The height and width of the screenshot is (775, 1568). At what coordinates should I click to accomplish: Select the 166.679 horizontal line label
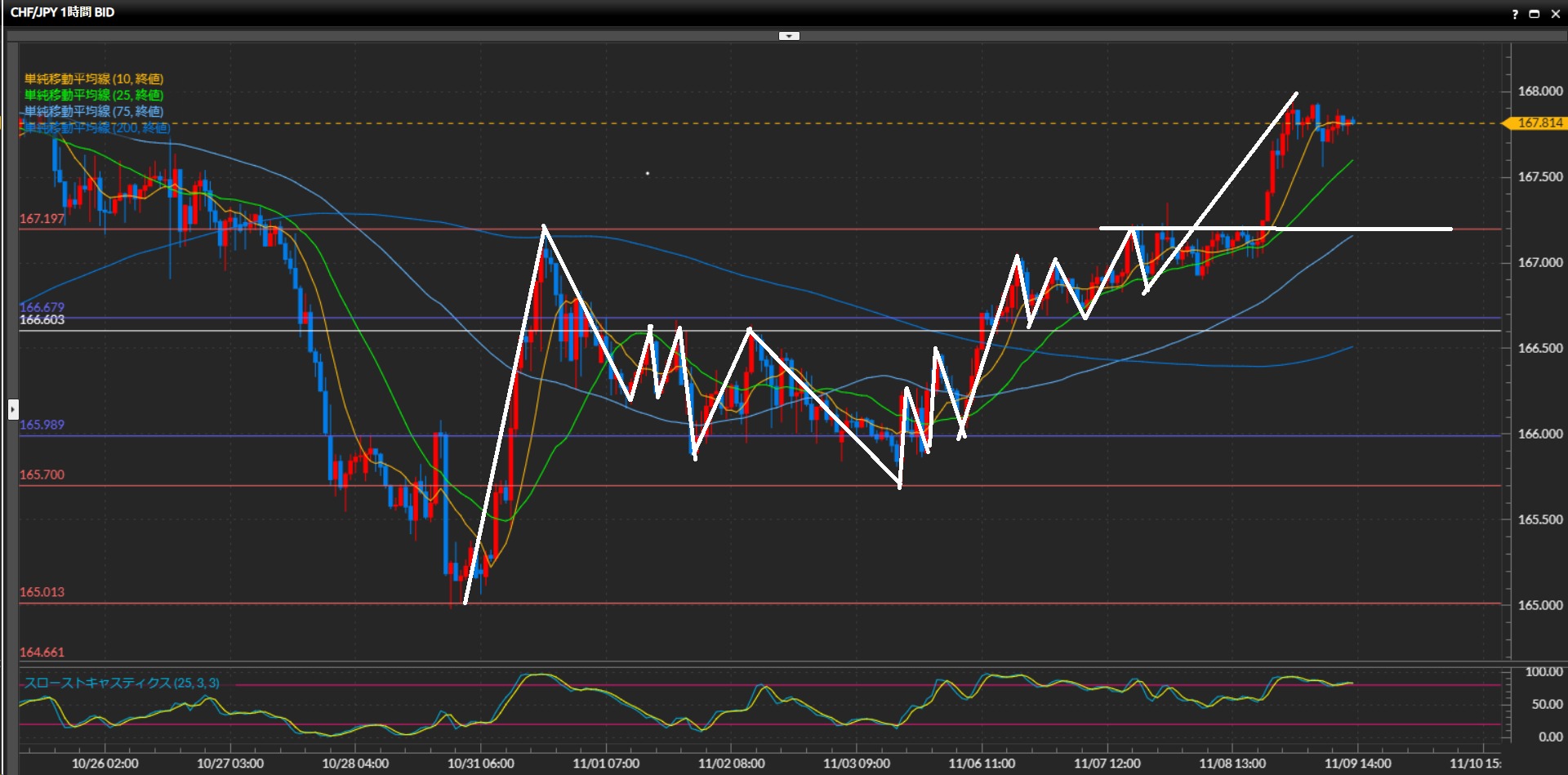point(42,307)
